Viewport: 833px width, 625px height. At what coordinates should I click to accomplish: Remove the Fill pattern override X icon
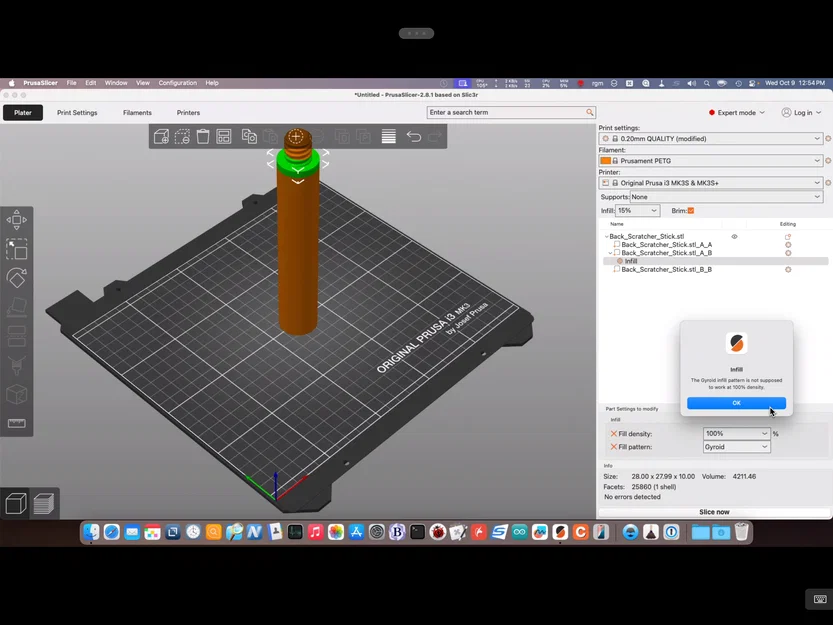coord(614,447)
